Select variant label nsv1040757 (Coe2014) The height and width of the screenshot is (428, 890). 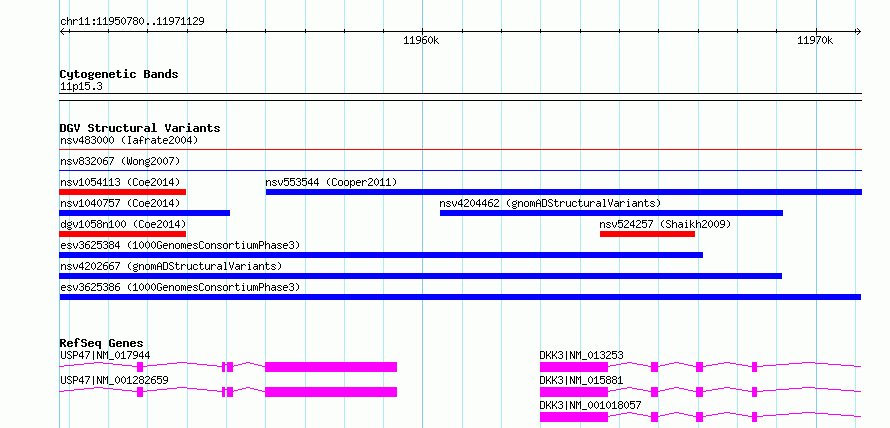point(120,203)
